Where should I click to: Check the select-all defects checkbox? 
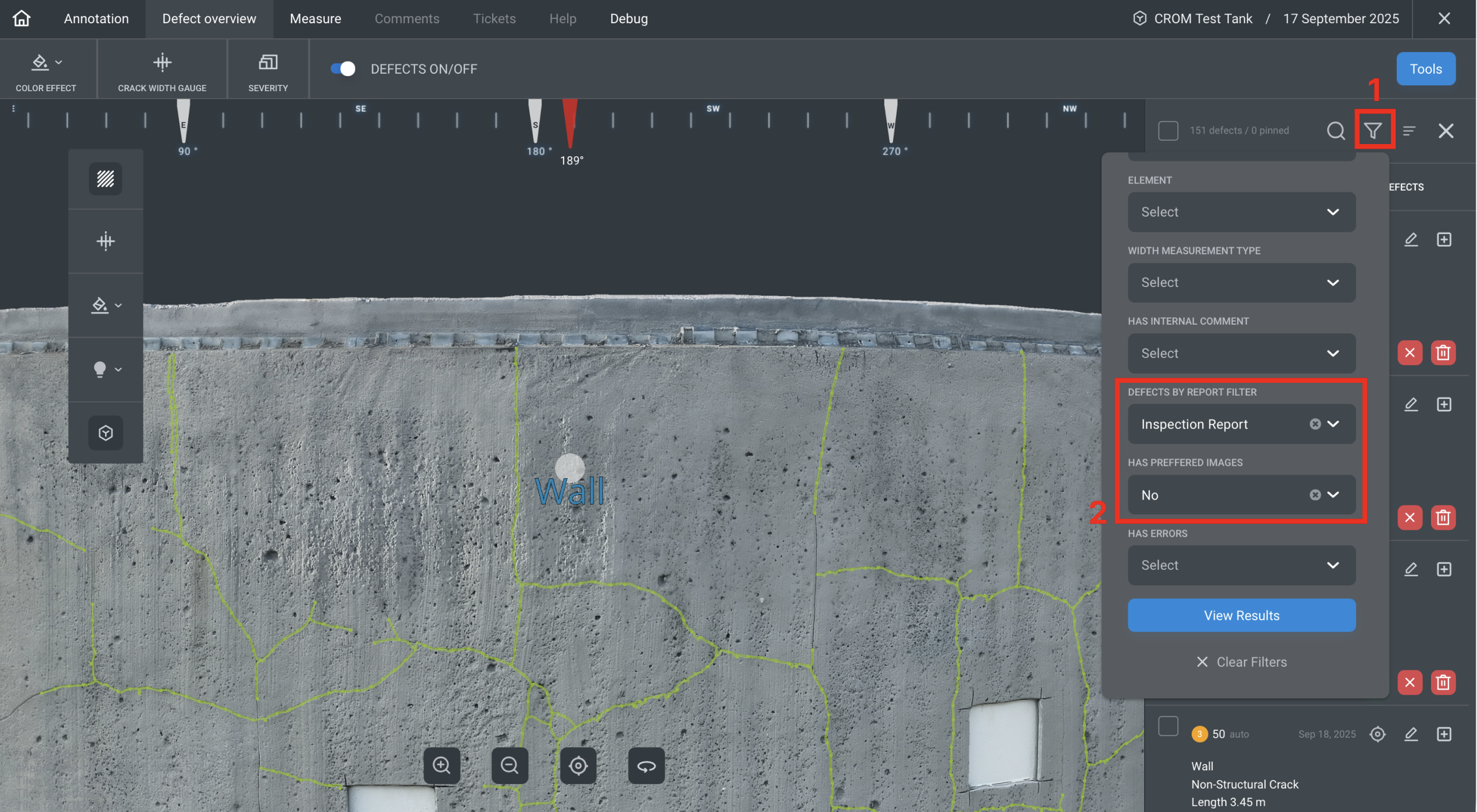coord(1168,130)
